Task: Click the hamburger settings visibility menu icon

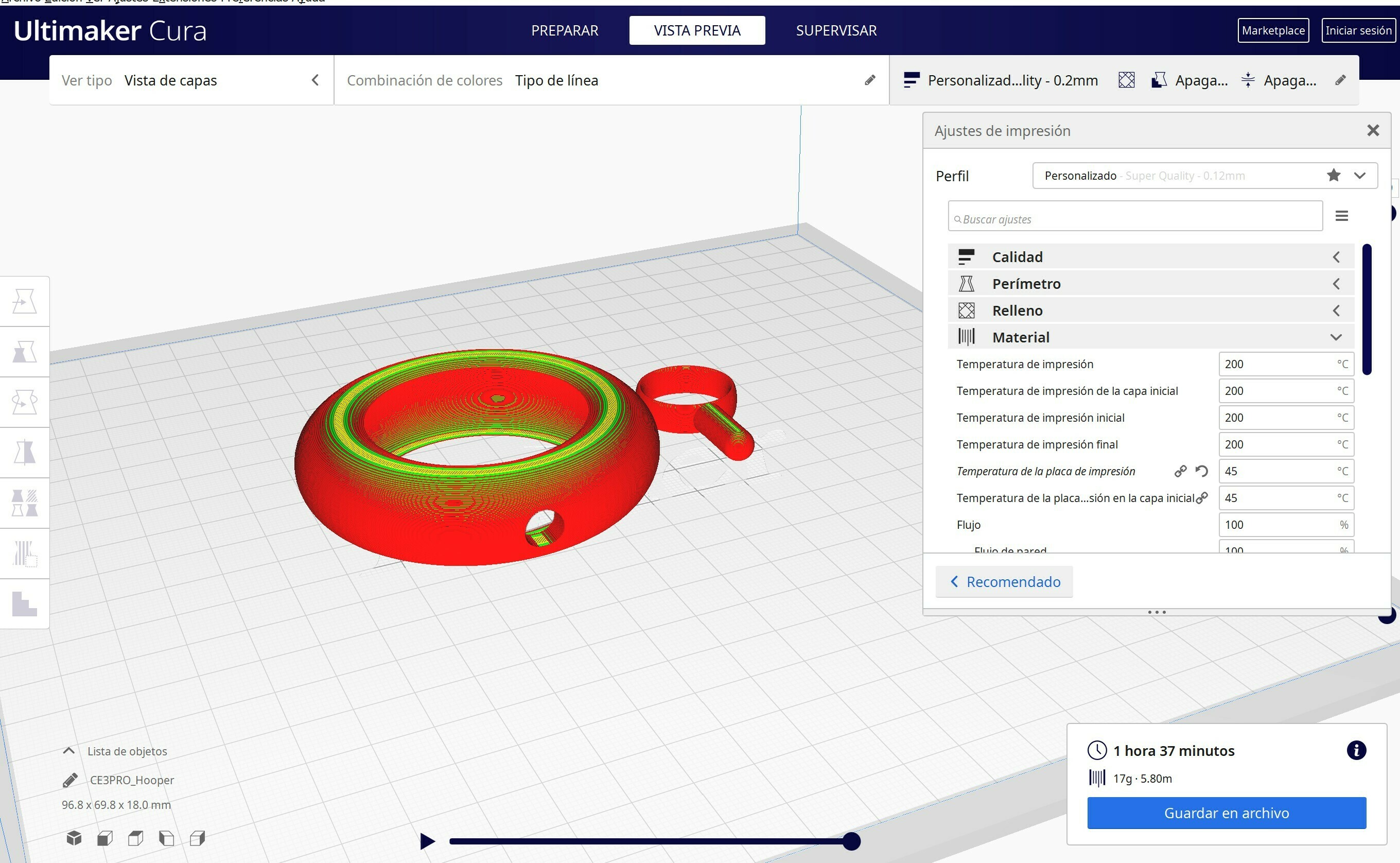Action: 1341,216
